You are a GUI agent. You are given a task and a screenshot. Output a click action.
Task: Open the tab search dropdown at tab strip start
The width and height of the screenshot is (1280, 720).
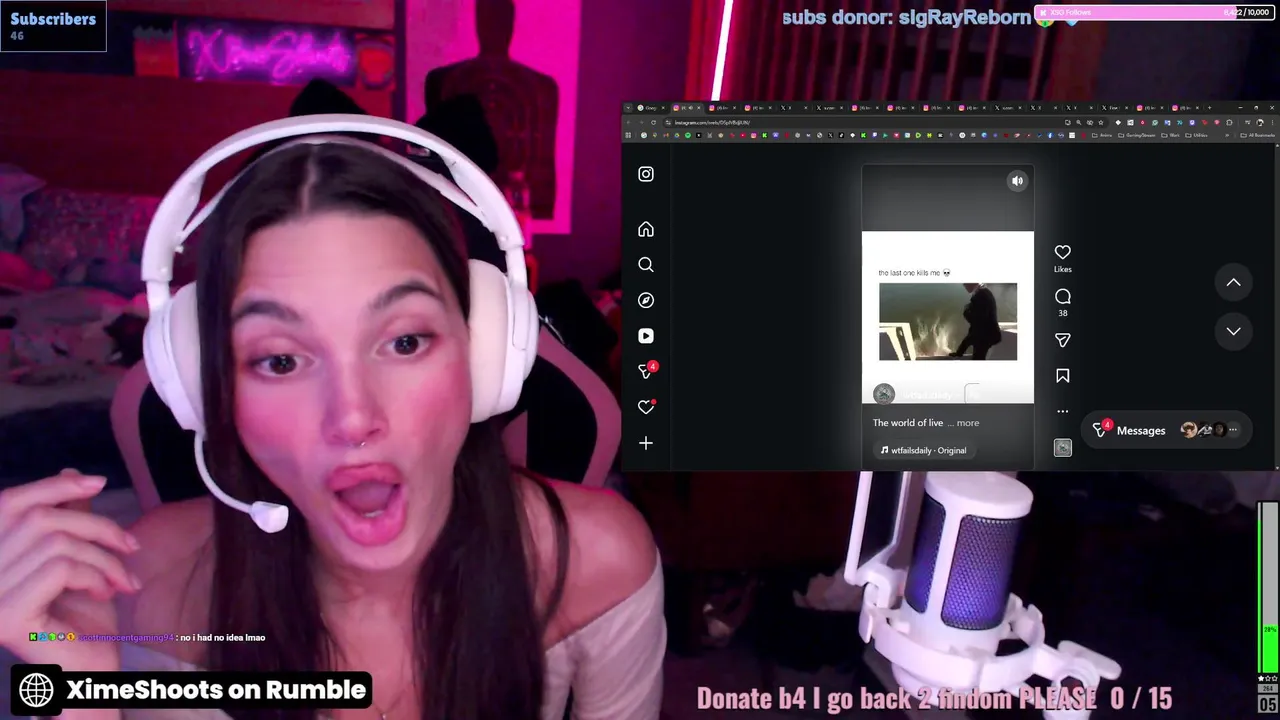628,108
